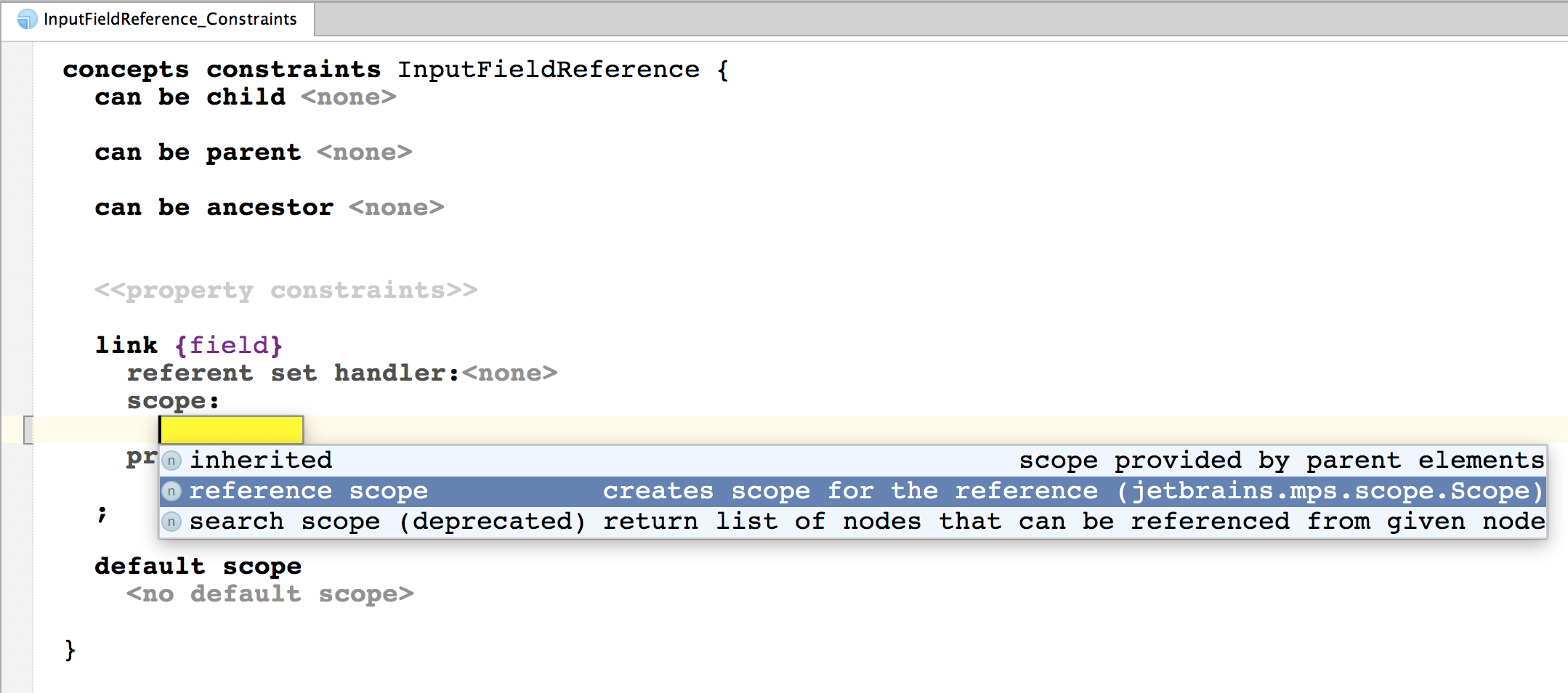The height and width of the screenshot is (693, 1568).
Task: Switch to the InputFieldReference_Constraints tab
Action: point(169,19)
